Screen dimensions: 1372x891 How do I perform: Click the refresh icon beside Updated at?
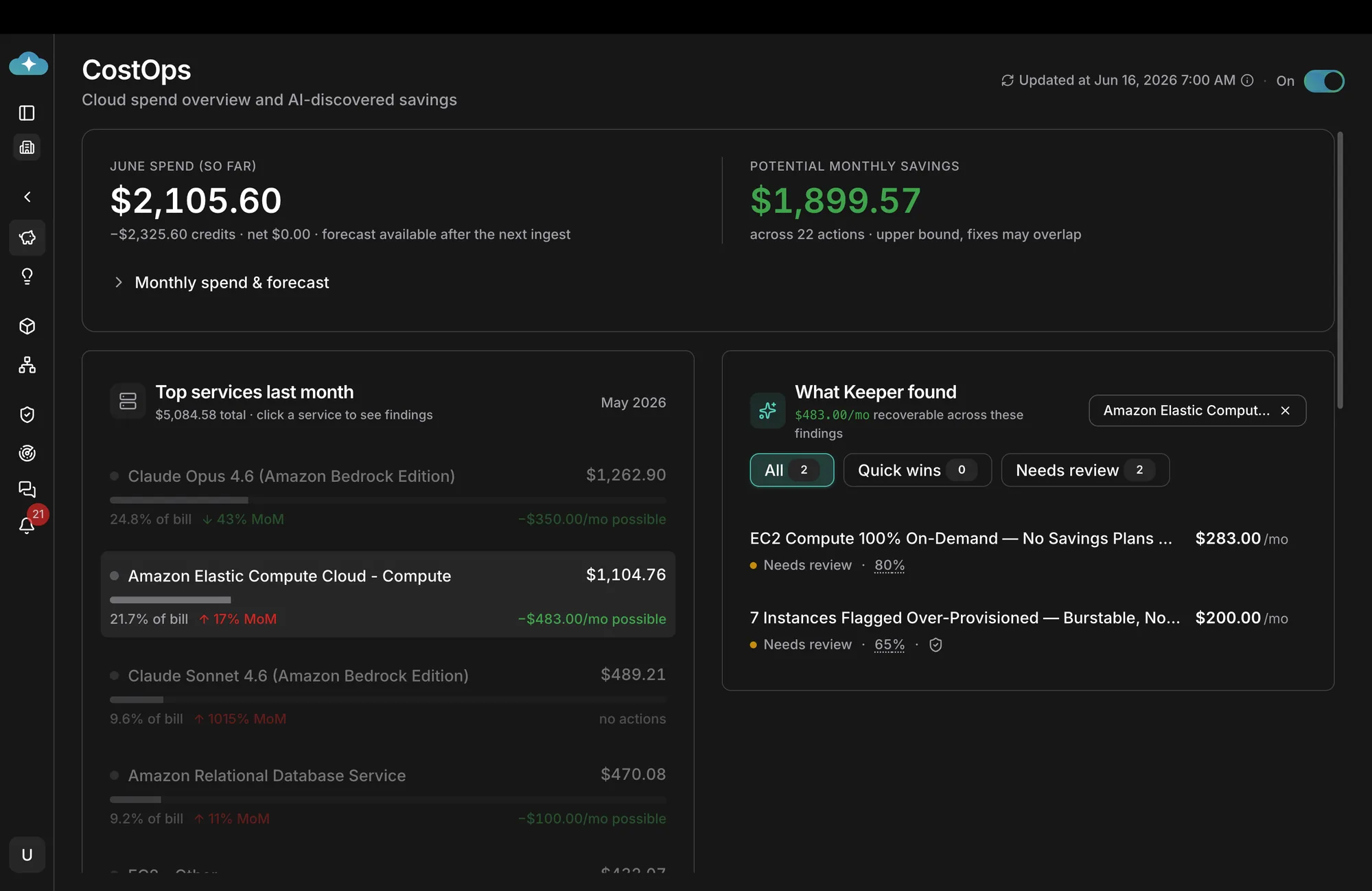tap(1007, 80)
